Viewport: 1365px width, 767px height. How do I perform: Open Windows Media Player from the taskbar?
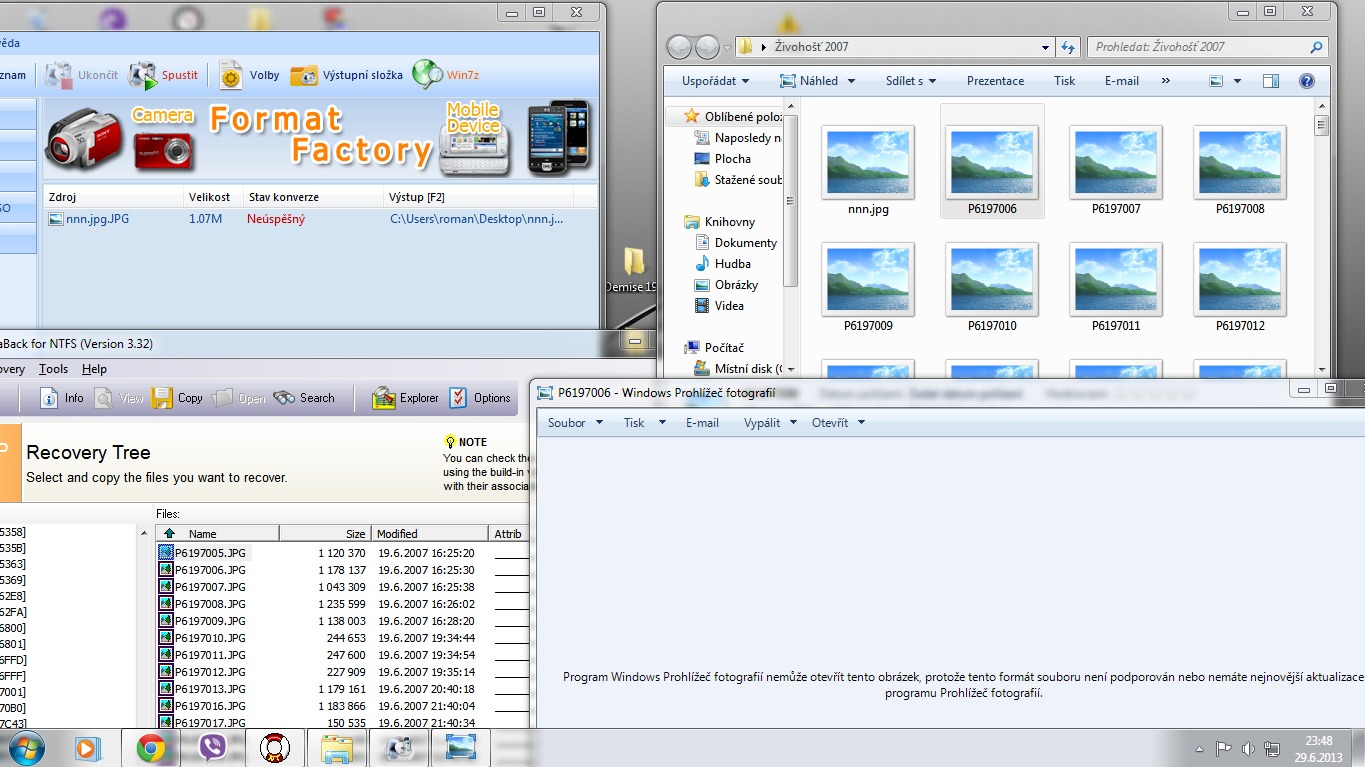click(88, 748)
